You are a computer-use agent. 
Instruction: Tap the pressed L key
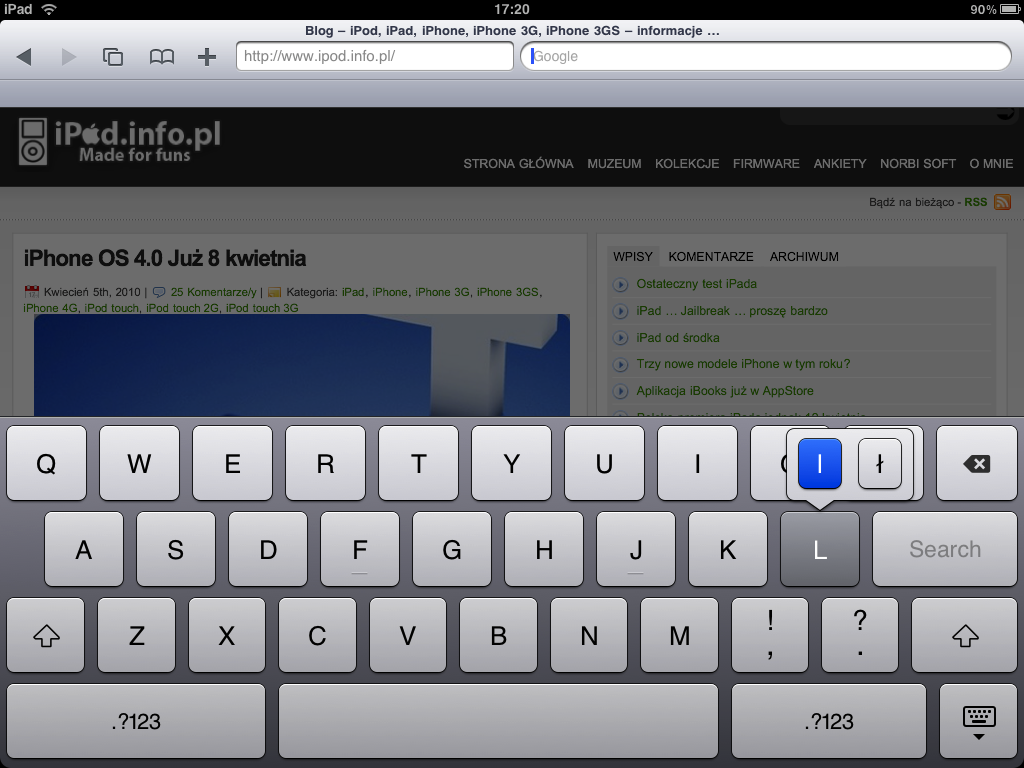(820, 549)
